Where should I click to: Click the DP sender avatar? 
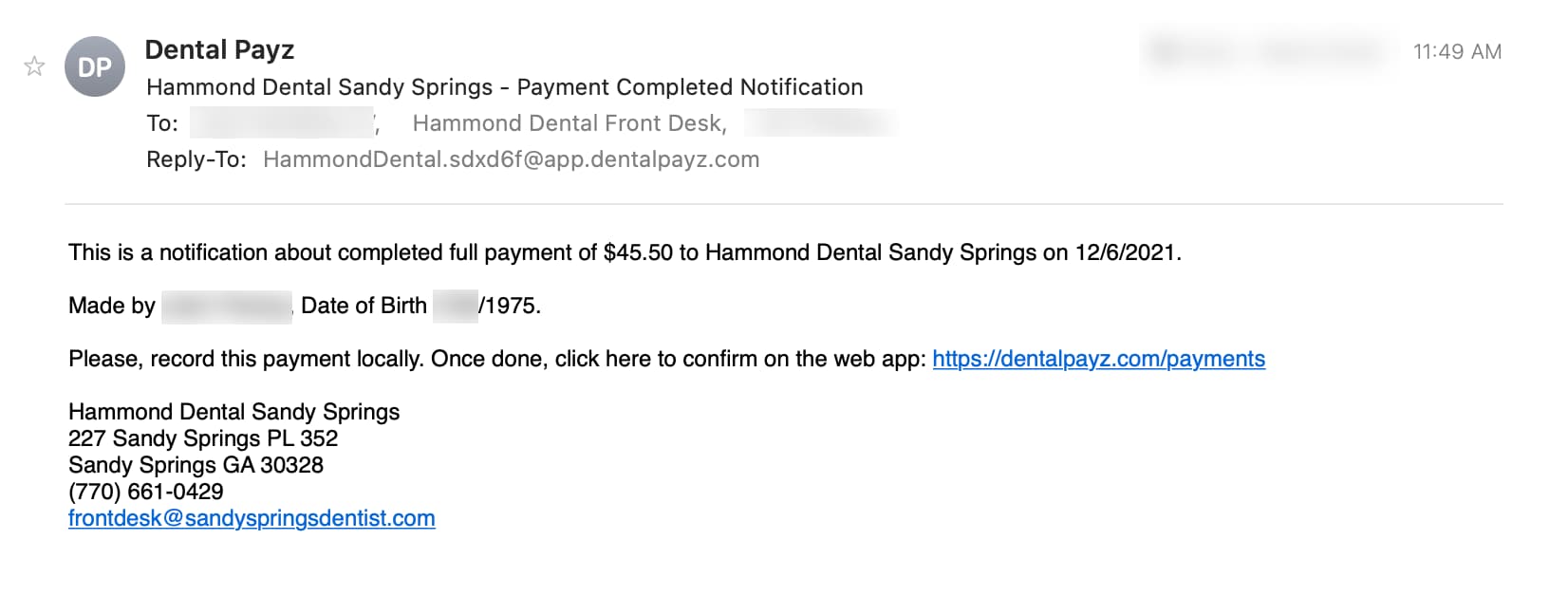pos(95,66)
